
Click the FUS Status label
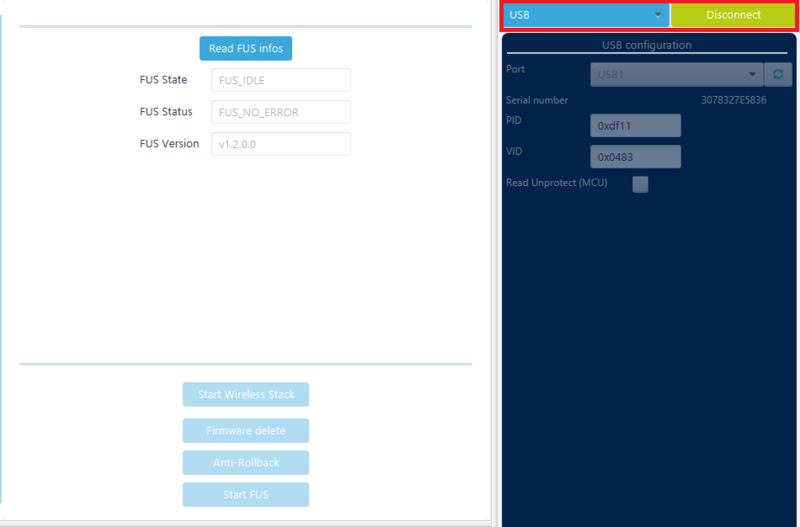(x=166, y=112)
